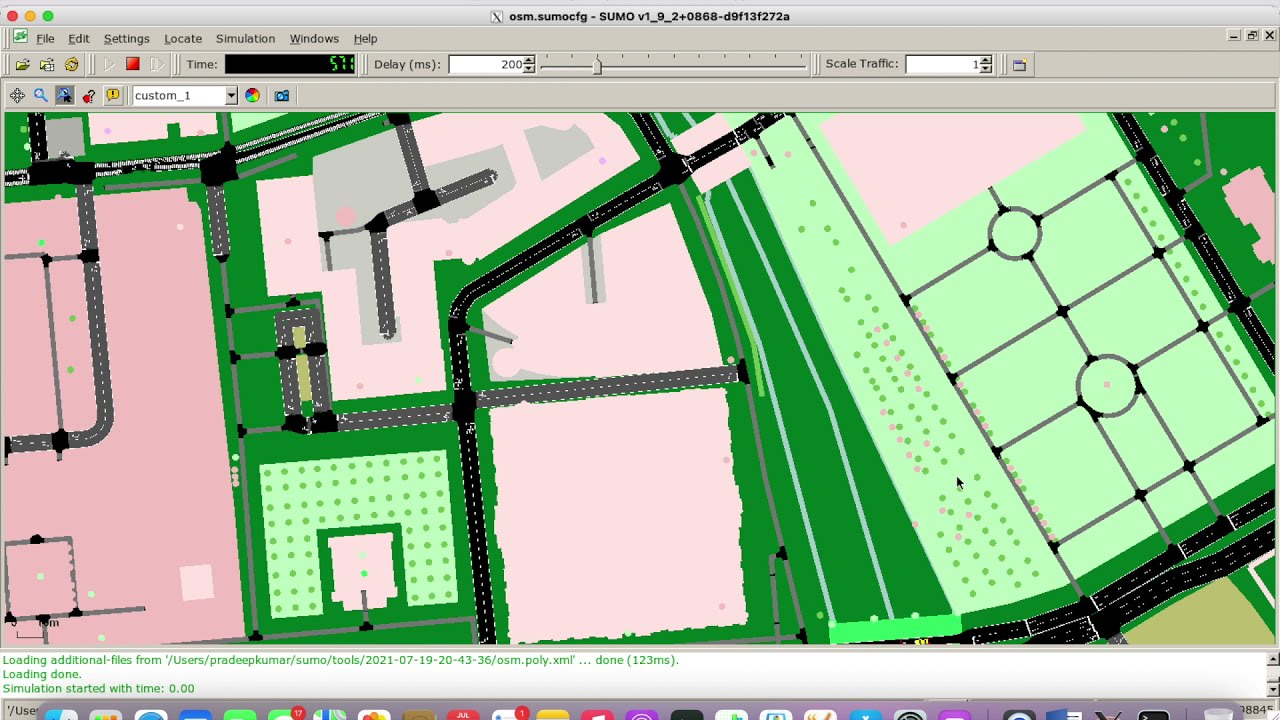Toggle the selection magnifier with cursor icon

(x=64, y=95)
